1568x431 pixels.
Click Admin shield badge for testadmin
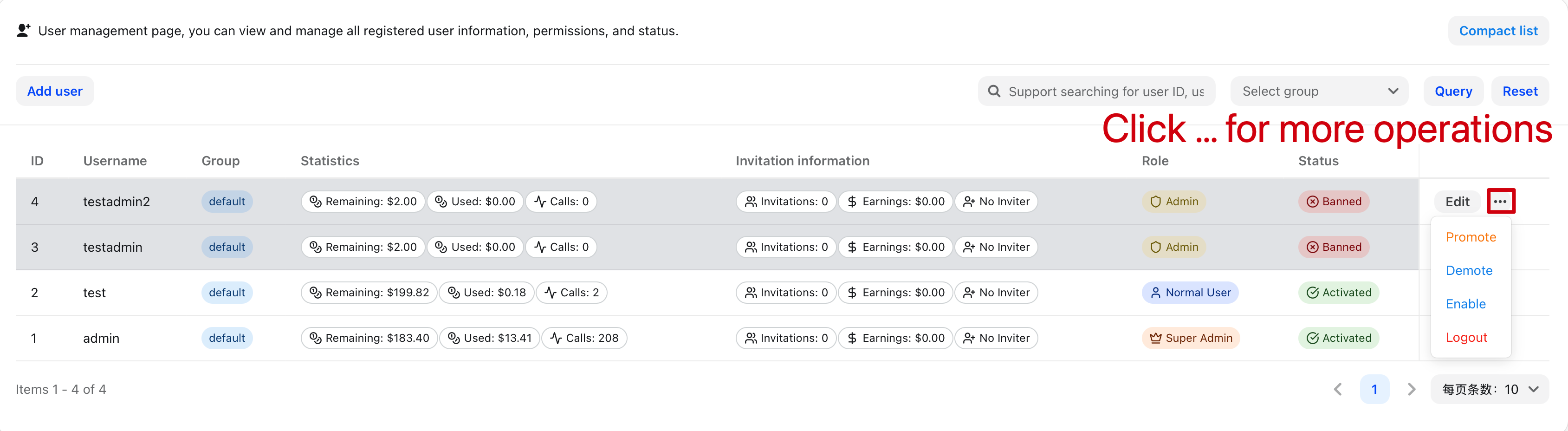point(1173,247)
